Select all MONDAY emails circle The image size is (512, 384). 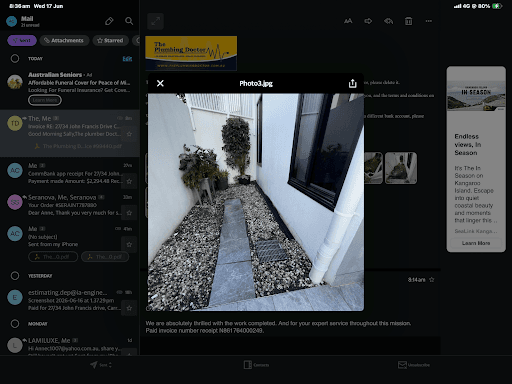(x=15, y=324)
